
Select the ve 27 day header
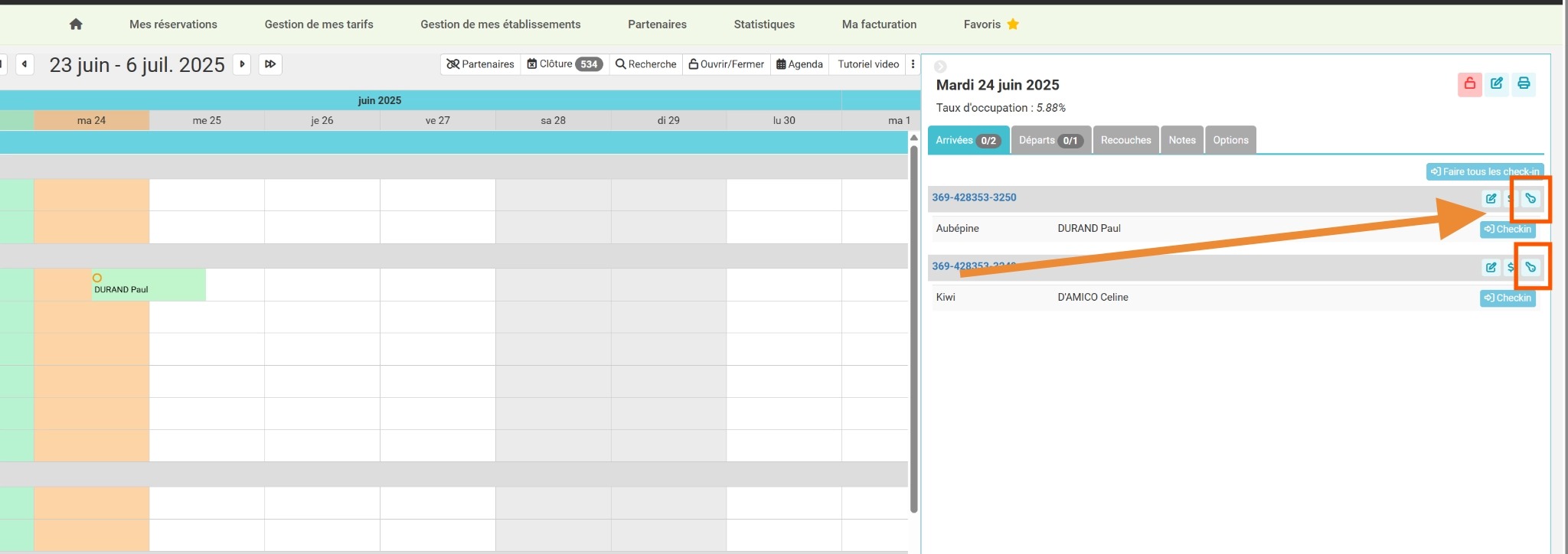point(438,120)
